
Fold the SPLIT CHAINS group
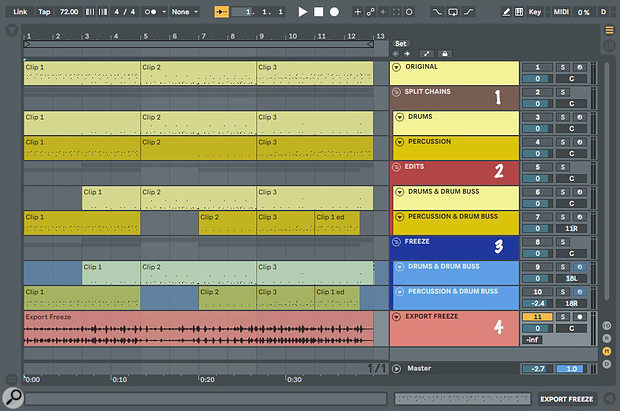coord(396,92)
